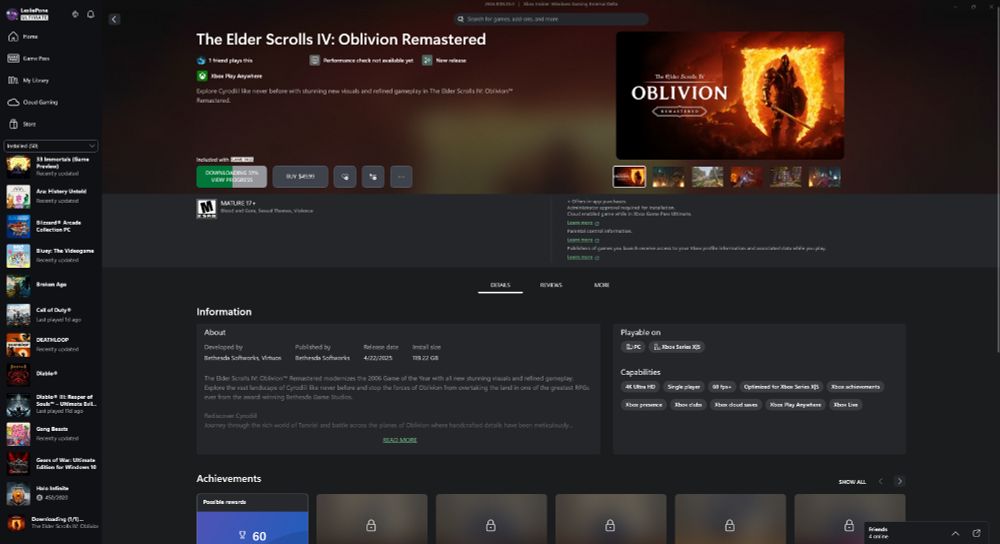
Task: Click the Buy $49.99 button
Action: [300, 177]
